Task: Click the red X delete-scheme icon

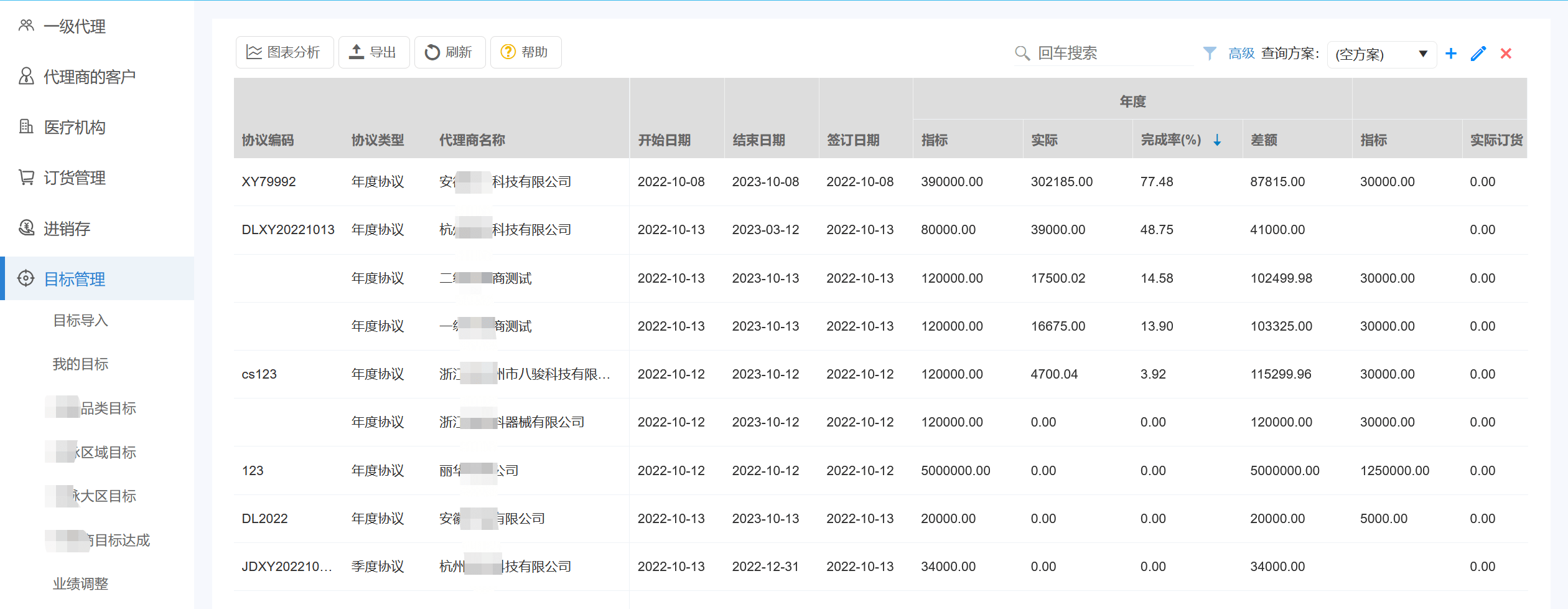Action: click(1506, 54)
